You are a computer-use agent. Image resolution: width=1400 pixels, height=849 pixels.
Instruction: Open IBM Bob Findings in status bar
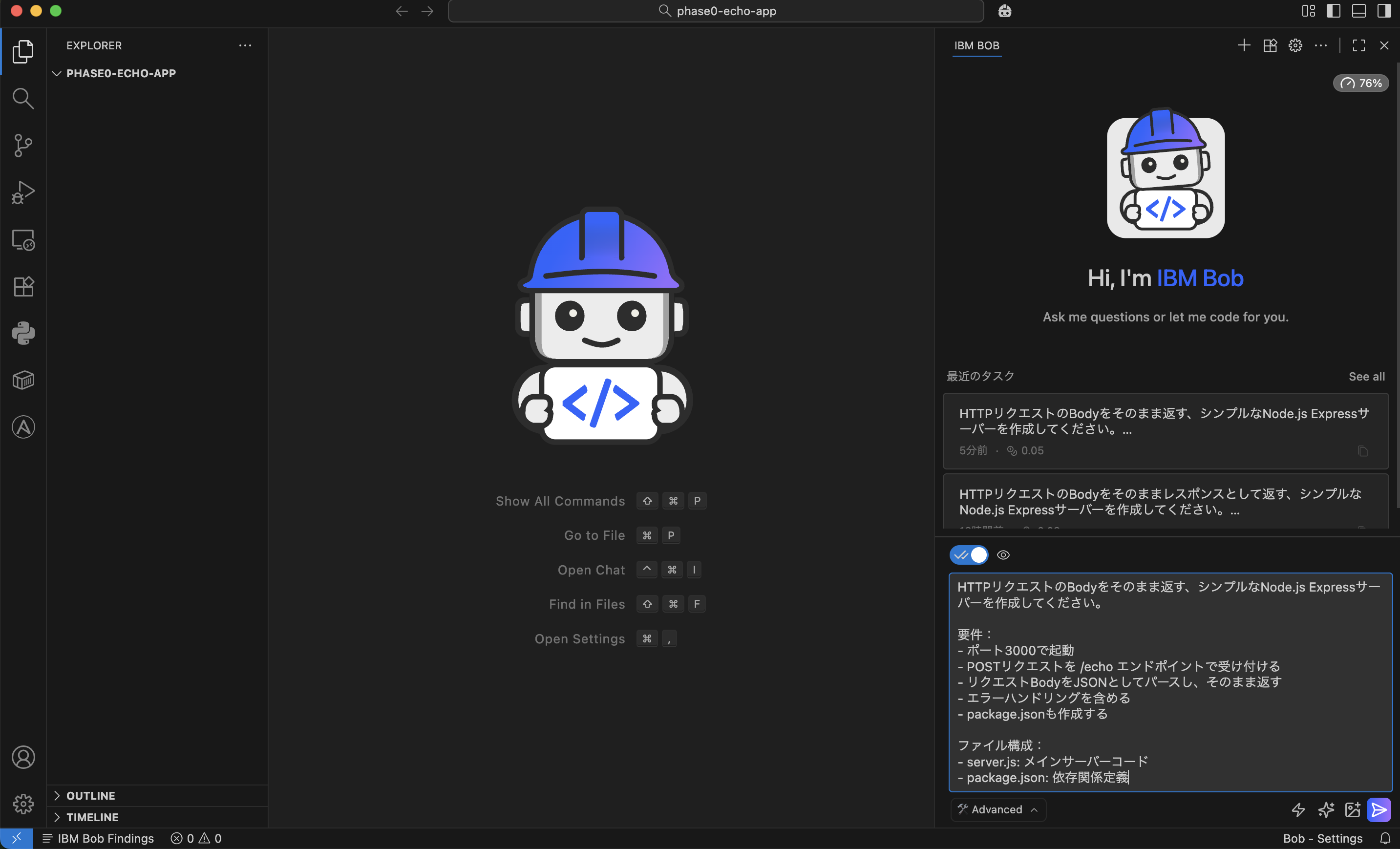106,838
